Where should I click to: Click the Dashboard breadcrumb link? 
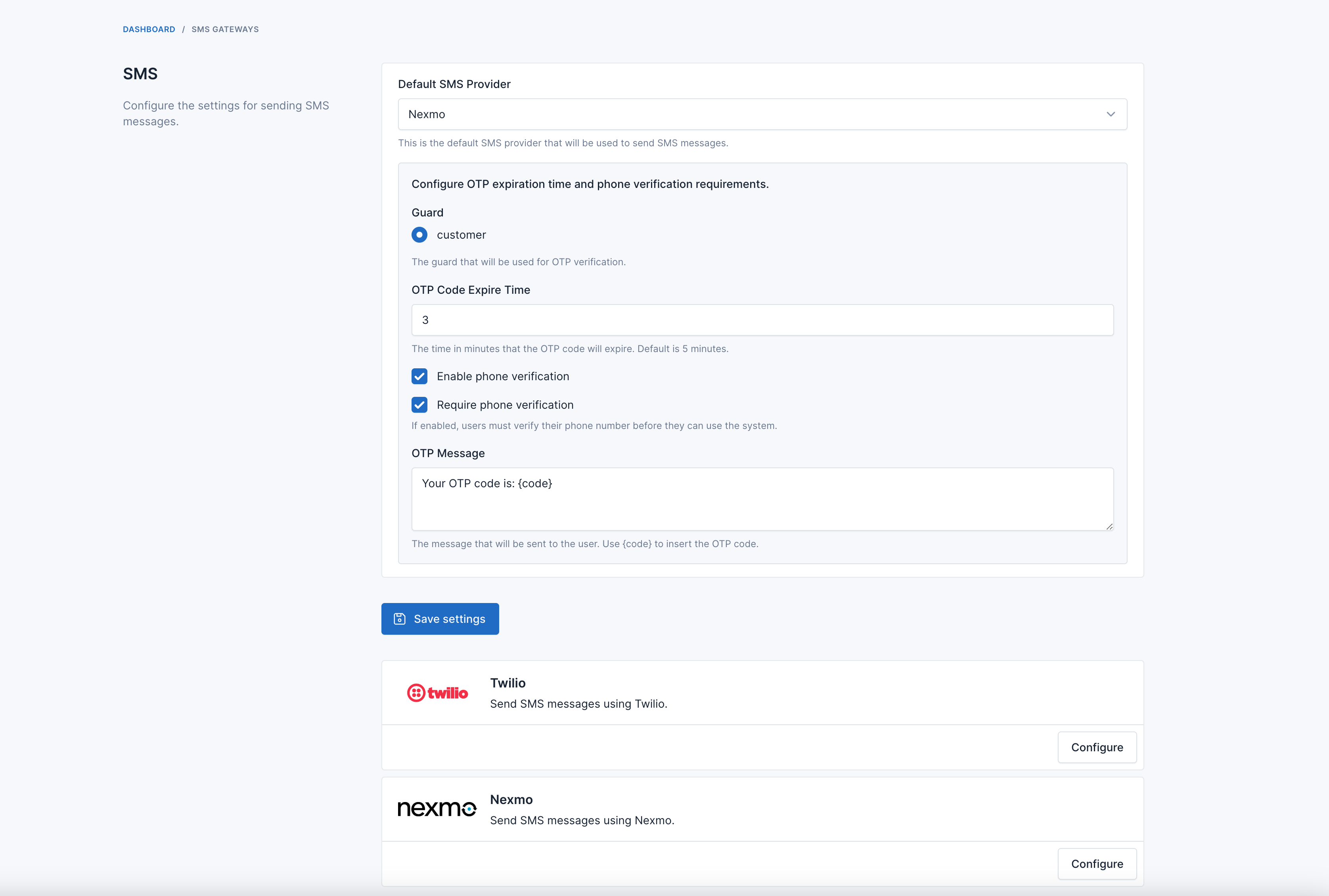coord(149,29)
